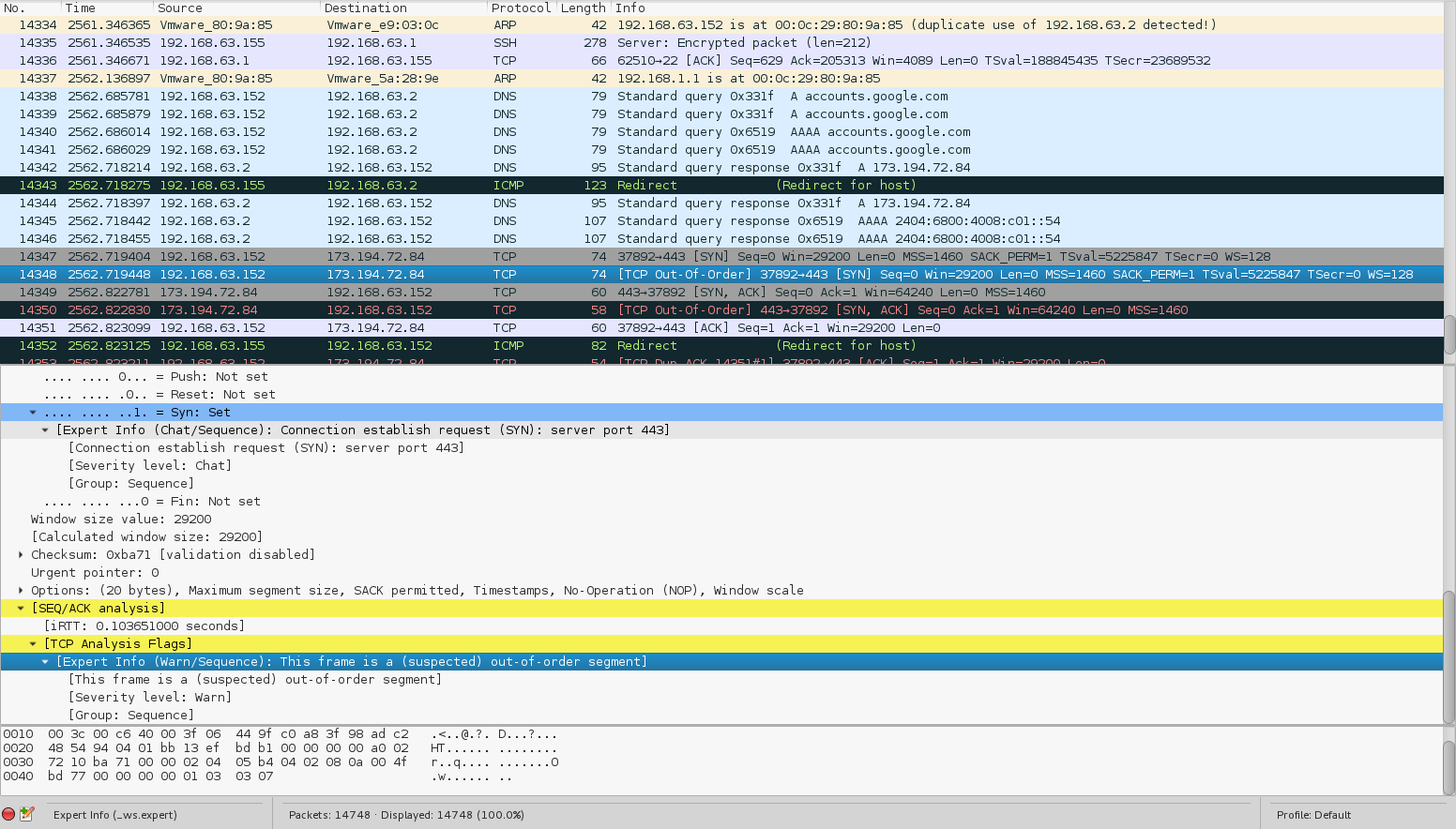The width and height of the screenshot is (1456, 829).
Task: Select packet 14338 DNS query row
Action: pos(721,97)
